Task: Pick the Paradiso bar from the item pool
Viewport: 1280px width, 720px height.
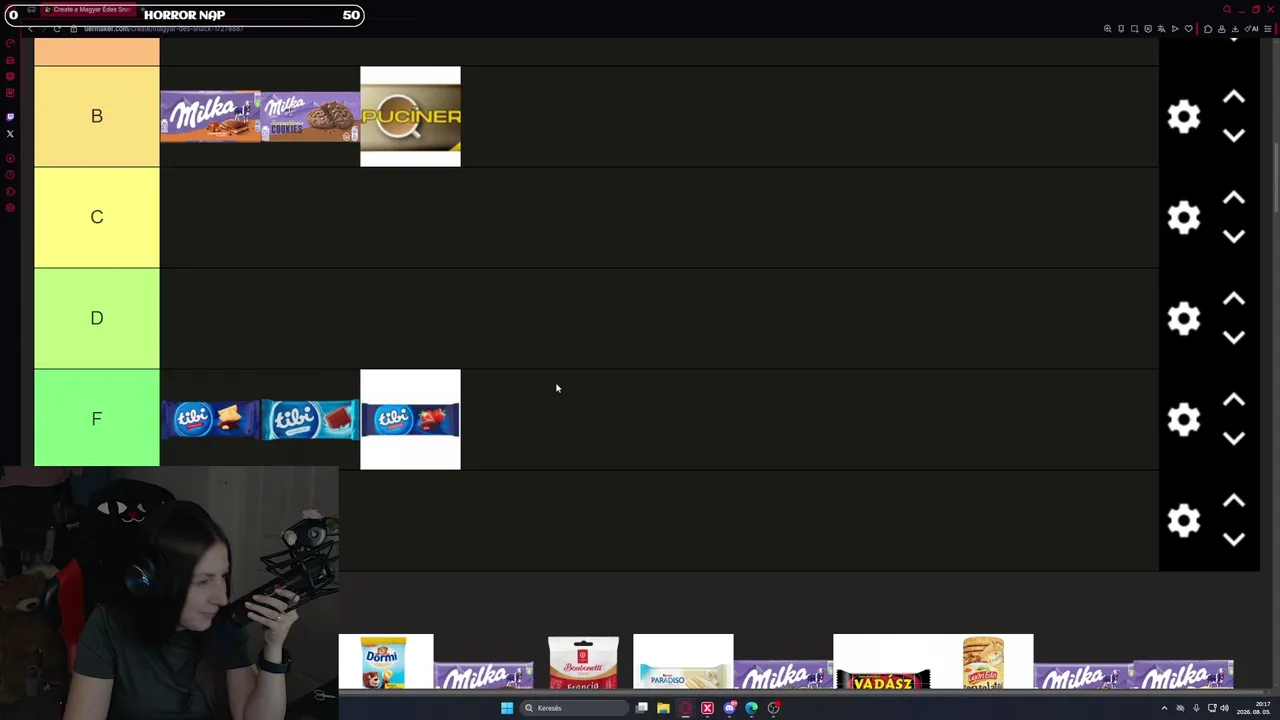Action: point(683,662)
